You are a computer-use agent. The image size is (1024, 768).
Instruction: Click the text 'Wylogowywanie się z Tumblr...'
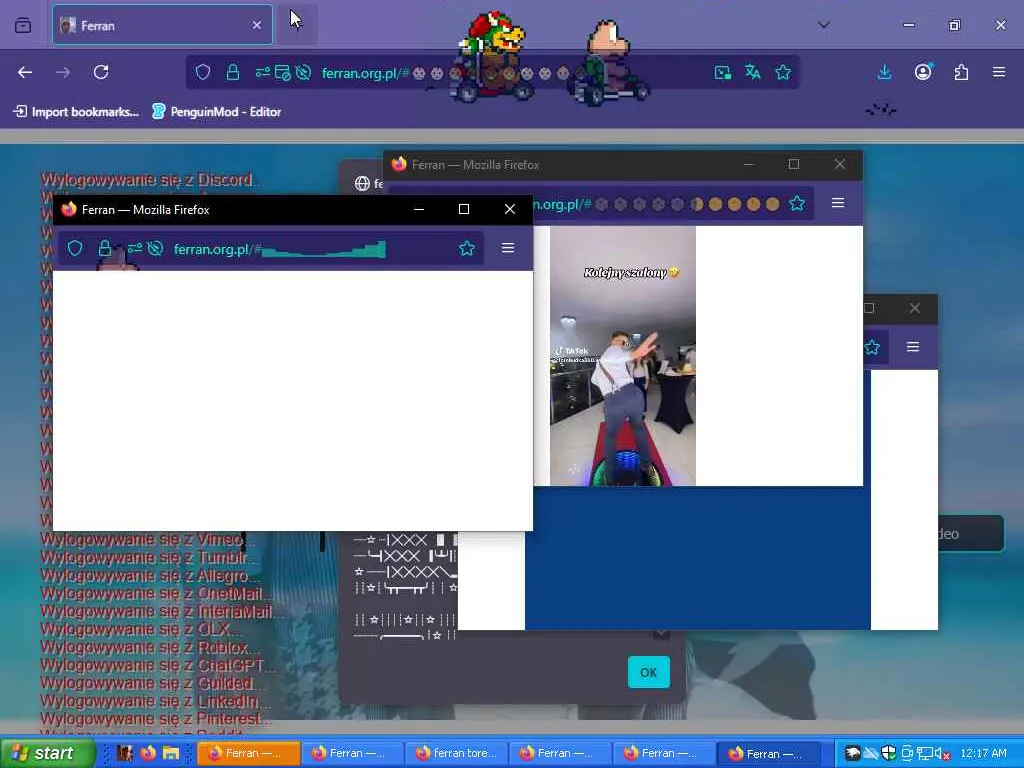150,558
